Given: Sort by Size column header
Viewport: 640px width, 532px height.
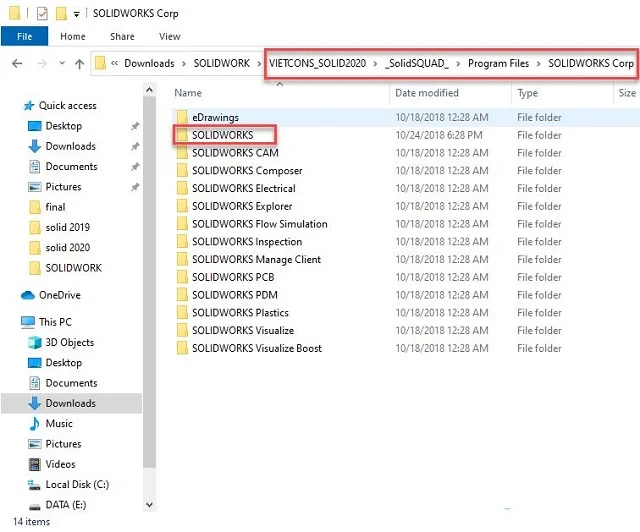Looking at the screenshot, I should pos(627,93).
